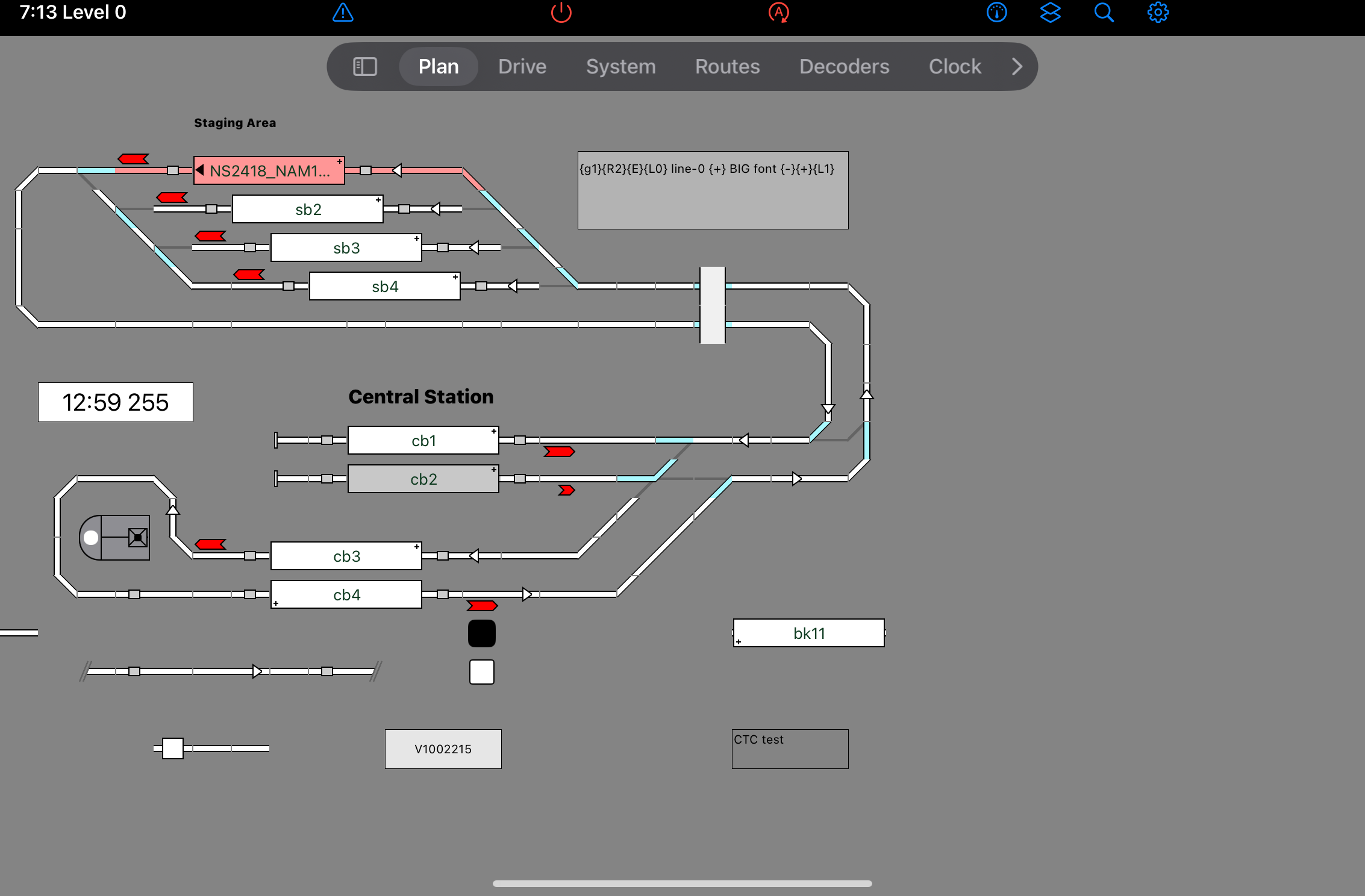Open search with magnifier icon
1365x896 pixels.
(x=1104, y=13)
